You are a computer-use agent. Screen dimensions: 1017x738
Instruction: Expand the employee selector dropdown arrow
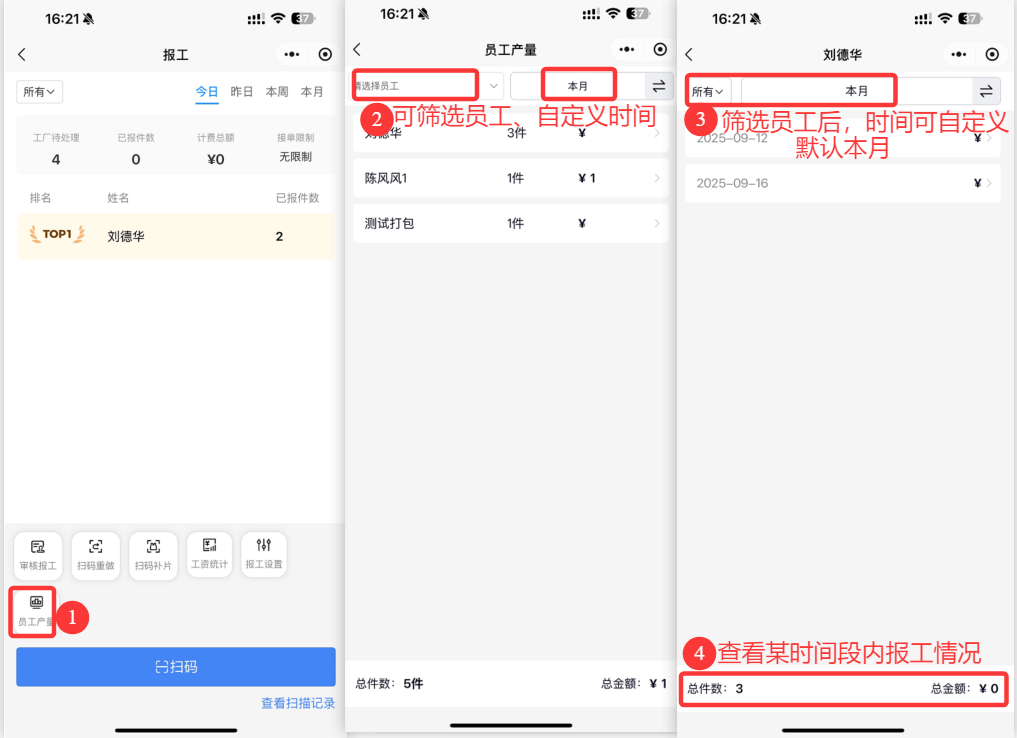(494, 86)
